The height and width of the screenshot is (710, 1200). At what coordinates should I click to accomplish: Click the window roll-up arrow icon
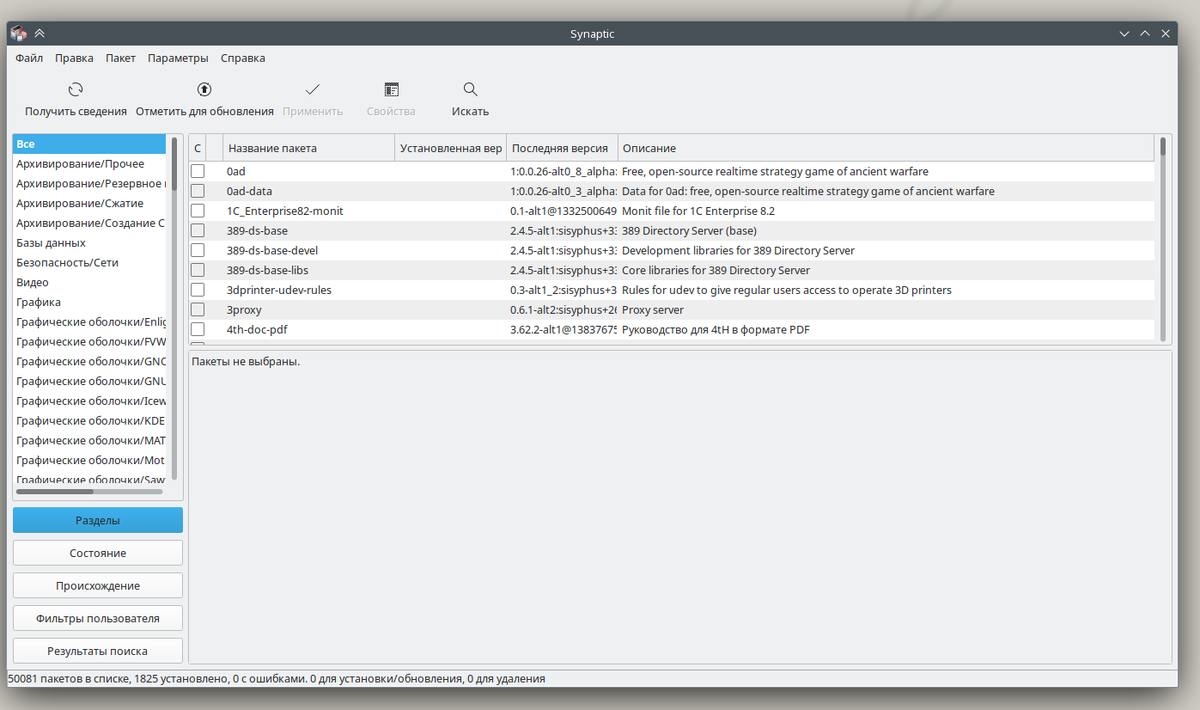(38, 32)
